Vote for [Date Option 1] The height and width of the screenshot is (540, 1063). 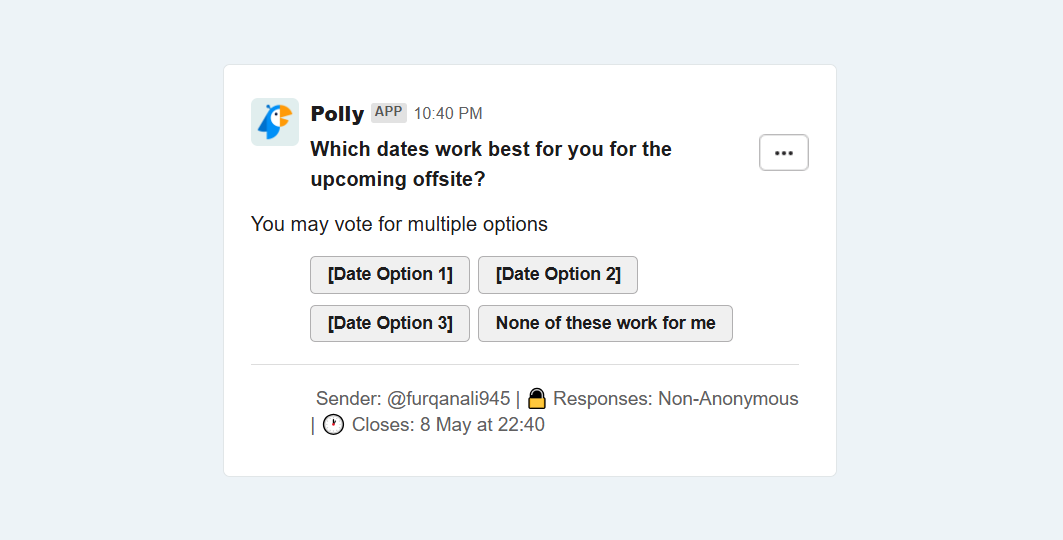click(390, 275)
